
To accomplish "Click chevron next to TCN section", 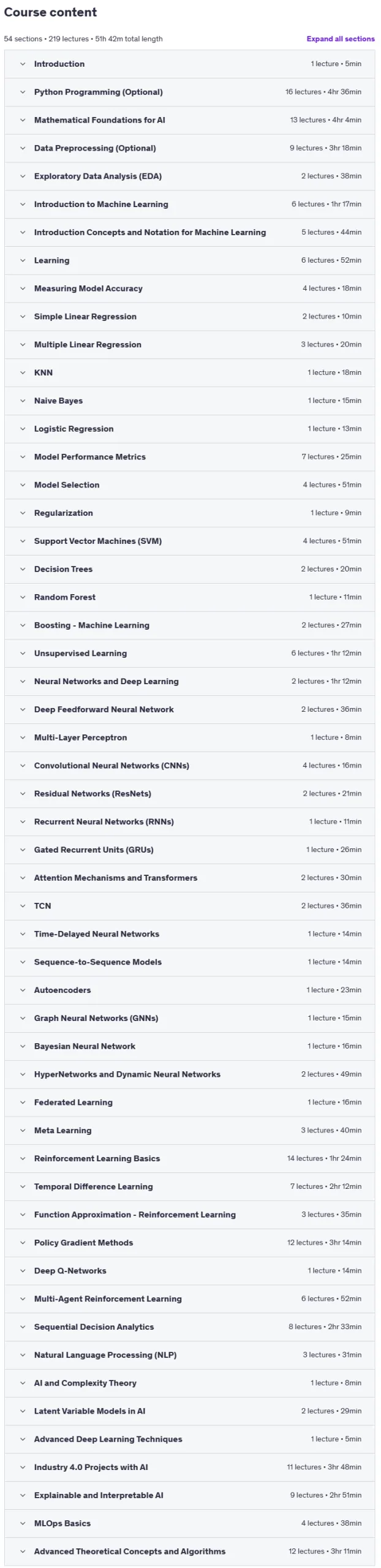I will click(23, 906).
